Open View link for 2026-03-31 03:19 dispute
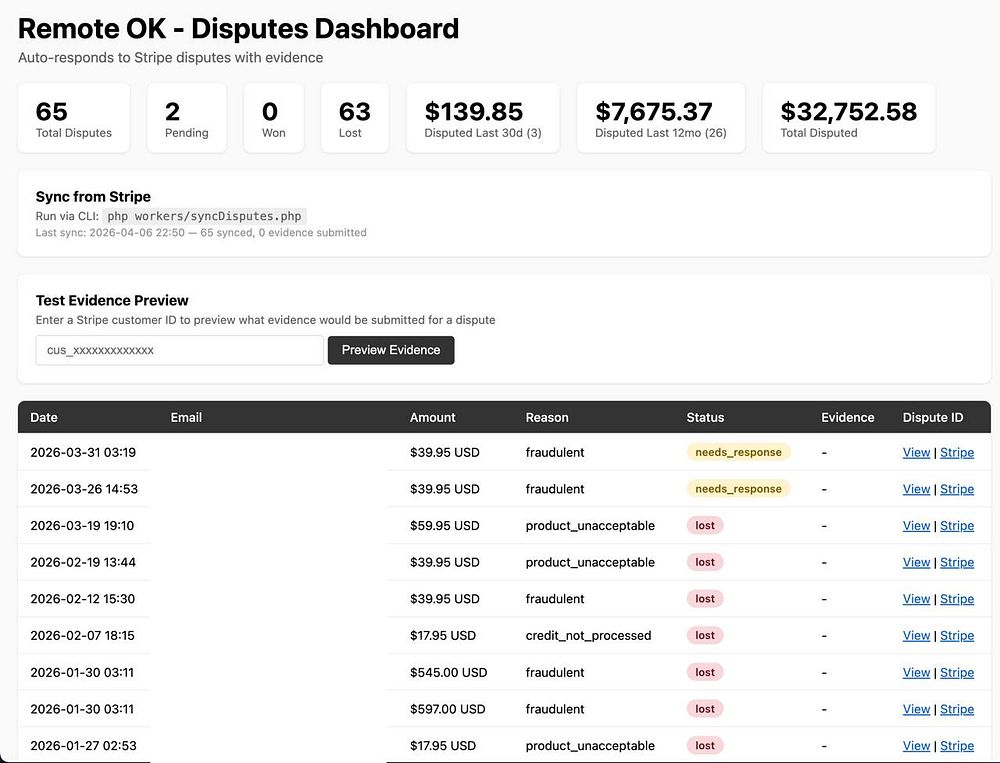Screen dimensions: 1000x763 point(916,452)
